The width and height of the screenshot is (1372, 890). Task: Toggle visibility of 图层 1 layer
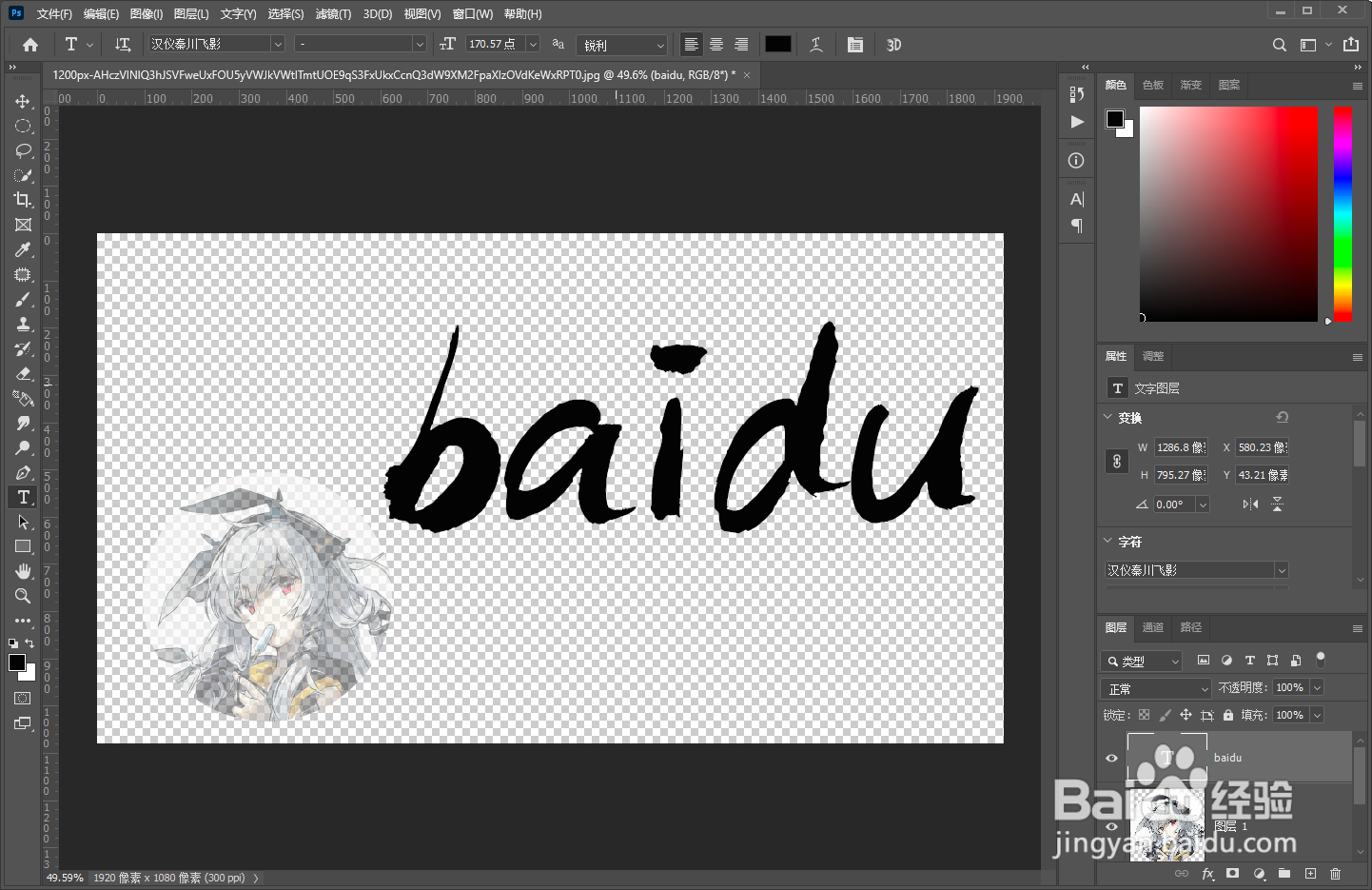coord(1111,826)
